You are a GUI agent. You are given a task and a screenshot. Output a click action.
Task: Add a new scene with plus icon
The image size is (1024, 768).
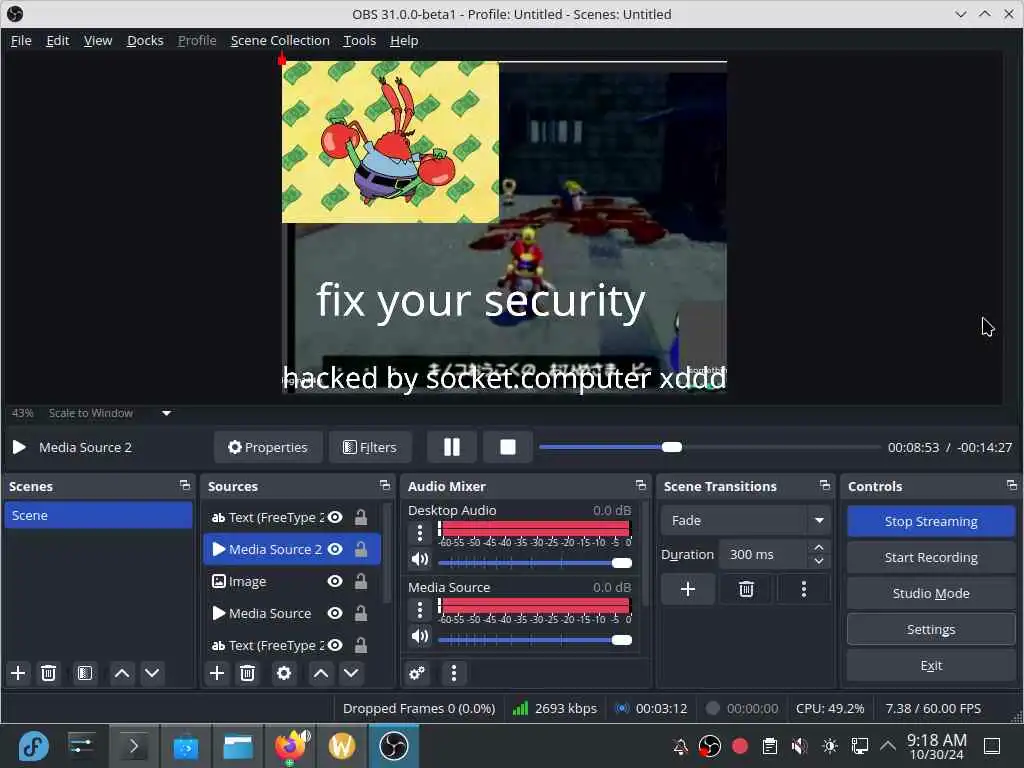tap(18, 673)
